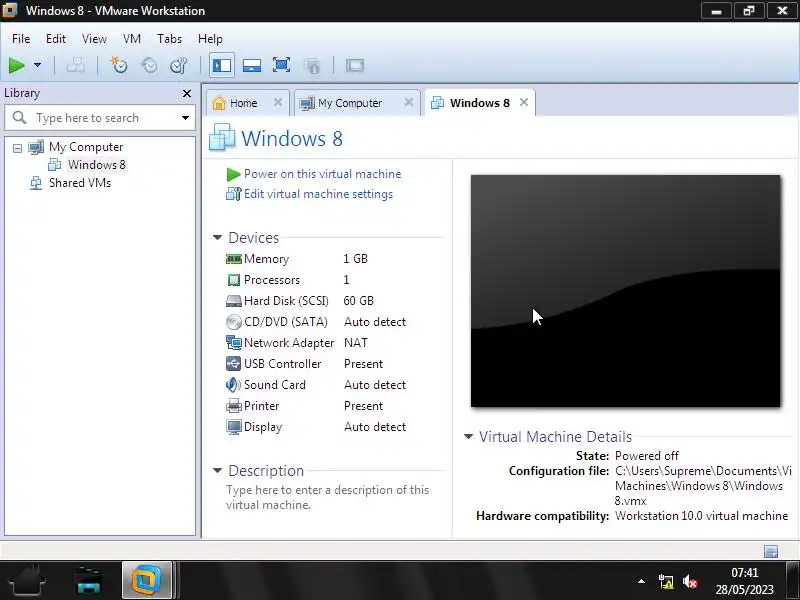Collapse the Virtual Machine Details section
Image resolution: width=800 pixels, height=600 pixels.
[468, 436]
